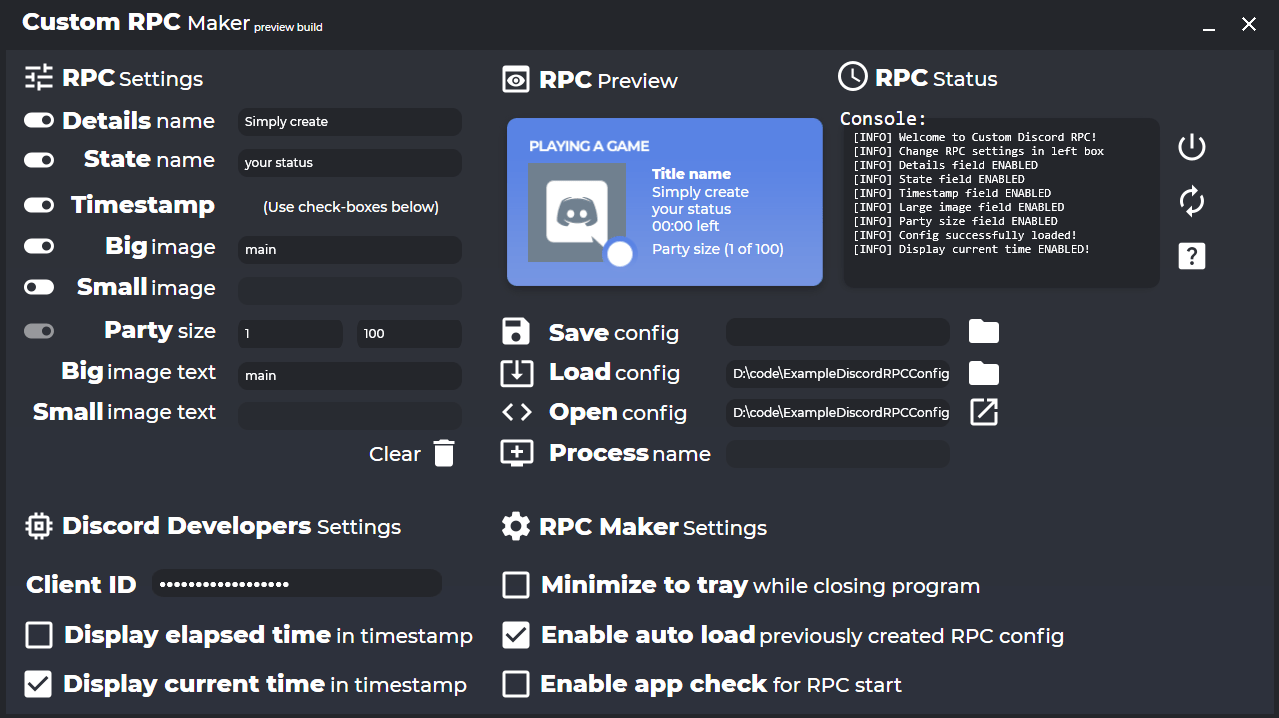Click the Client ID password field
1279x718 pixels.
297,584
